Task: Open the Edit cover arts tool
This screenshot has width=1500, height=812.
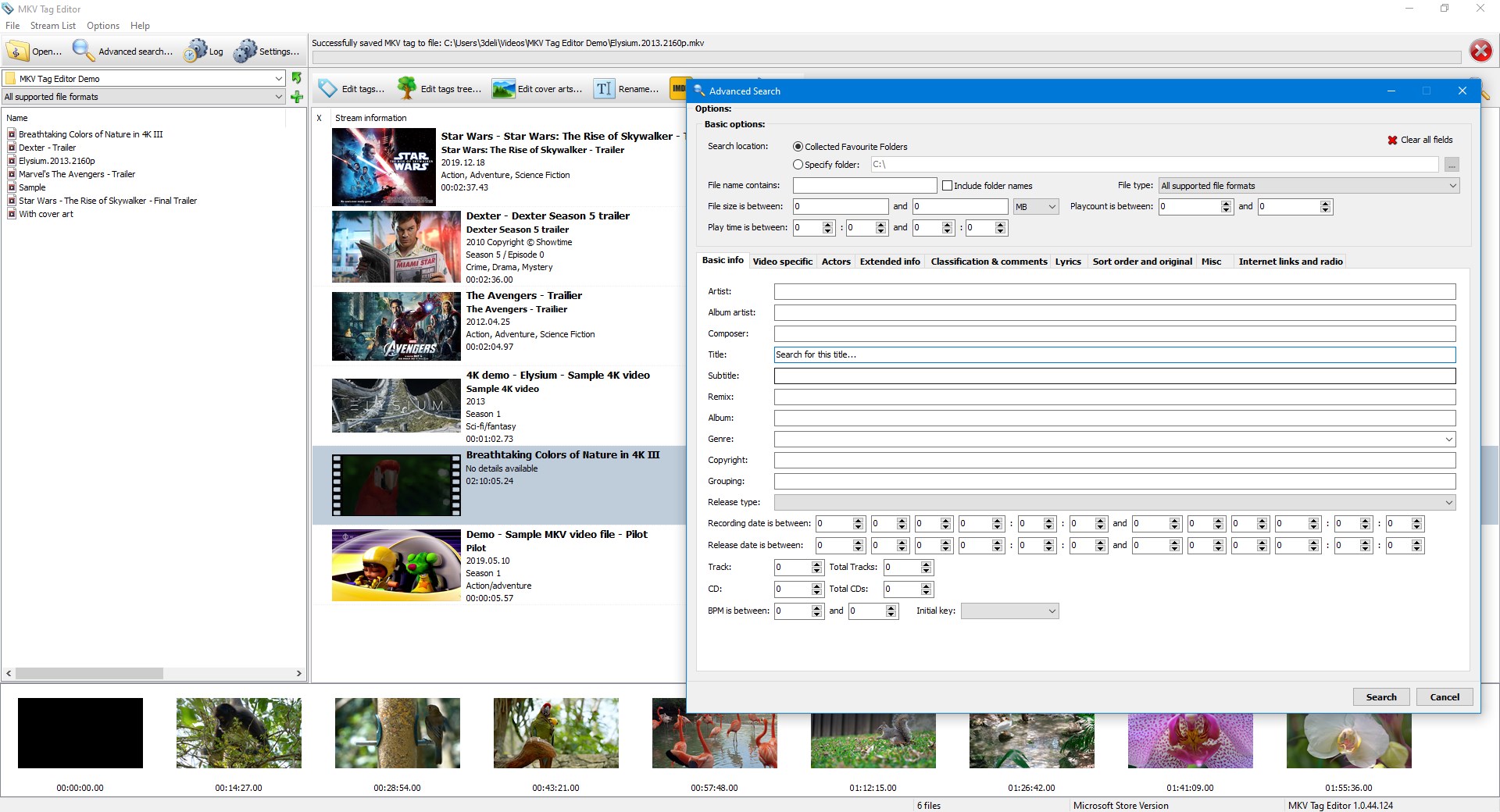Action: 537,89
